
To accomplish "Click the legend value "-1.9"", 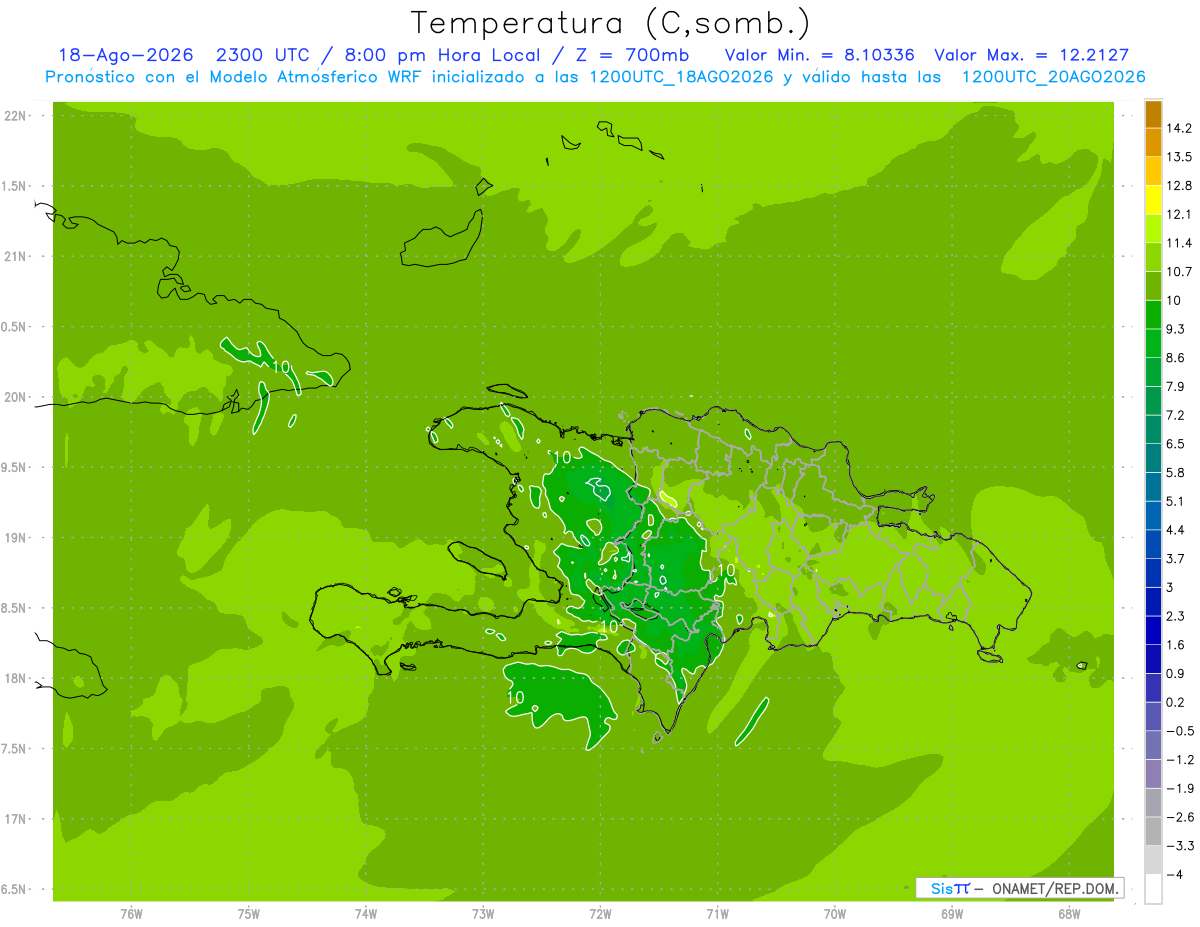I will [1179, 788].
